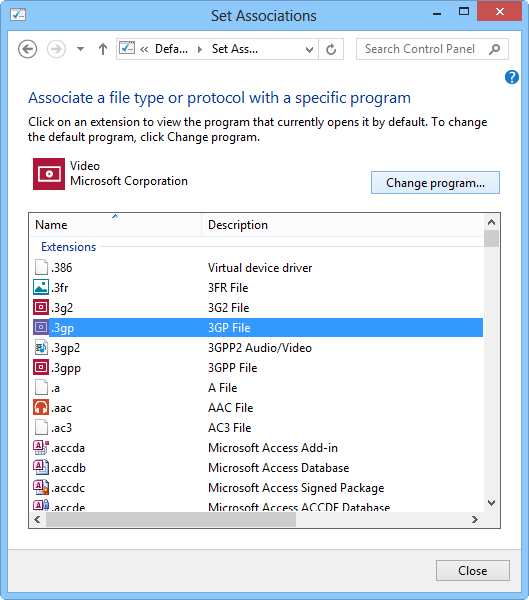Click the search magnifier icon

[495, 49]
